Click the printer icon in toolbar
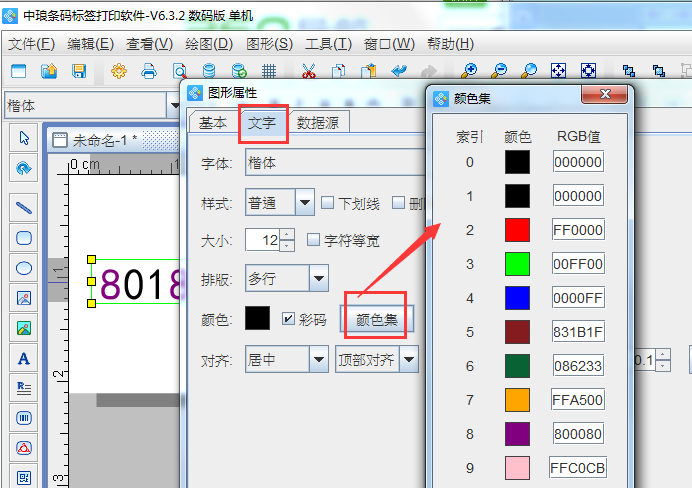The width and height of the screenshot is (692, 488). pos(149,71)
